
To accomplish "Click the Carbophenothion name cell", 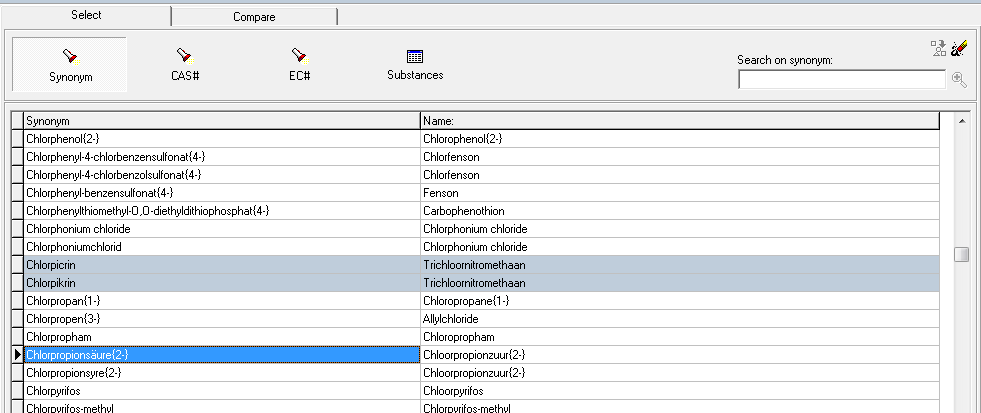I will tap(679, 211).
